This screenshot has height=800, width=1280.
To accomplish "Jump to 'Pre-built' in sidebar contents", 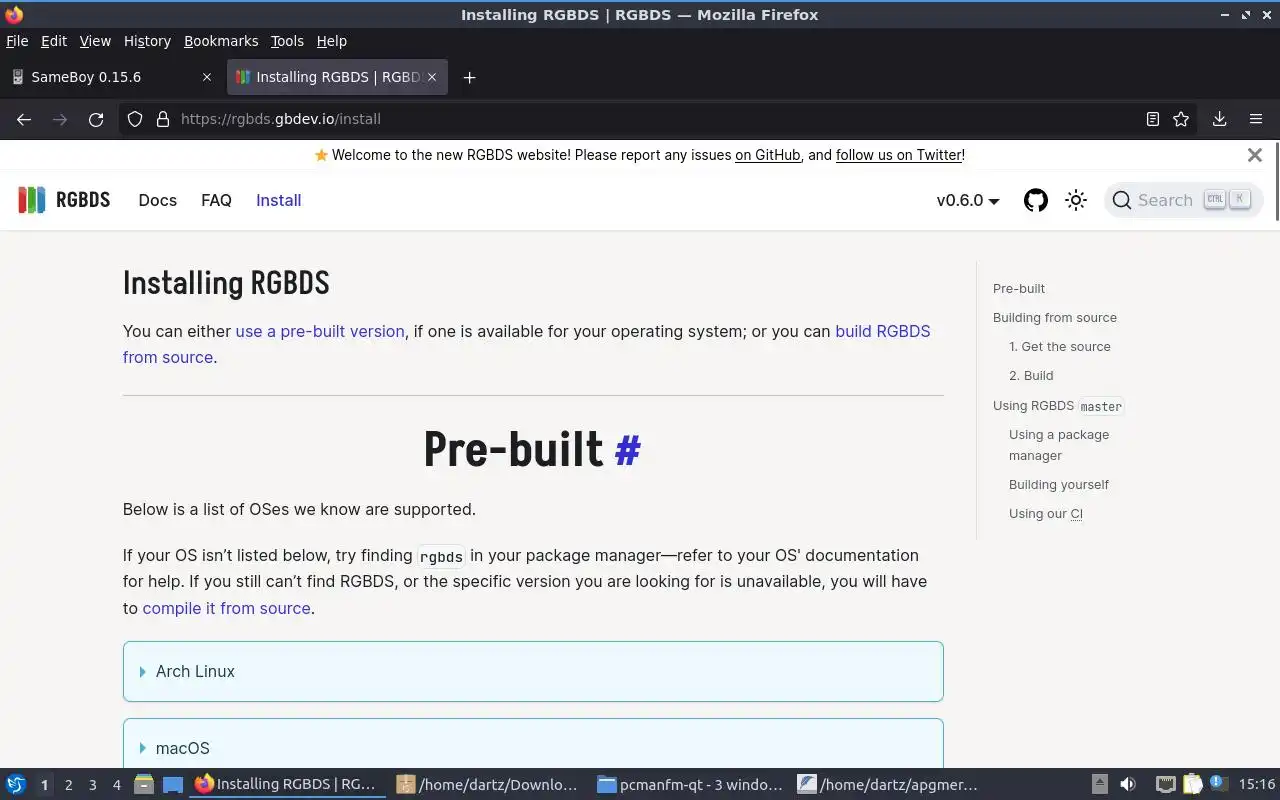I will click(x=1019, y=288).
